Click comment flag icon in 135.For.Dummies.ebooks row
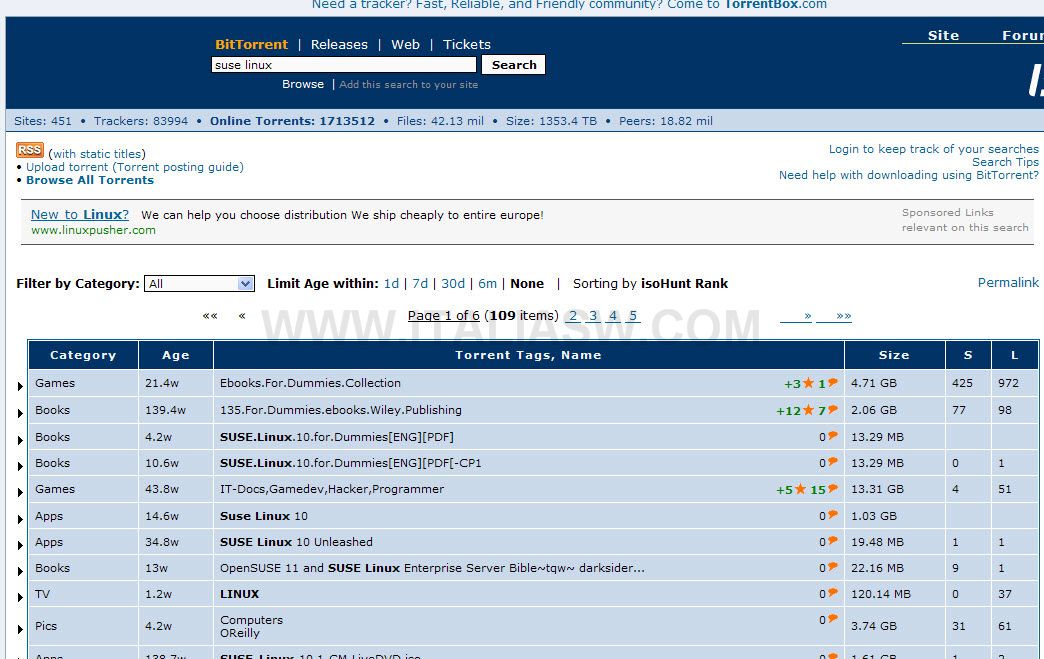Image resolution: width=1044 pixels, height=659 pixels. click(x=832, y=409)
